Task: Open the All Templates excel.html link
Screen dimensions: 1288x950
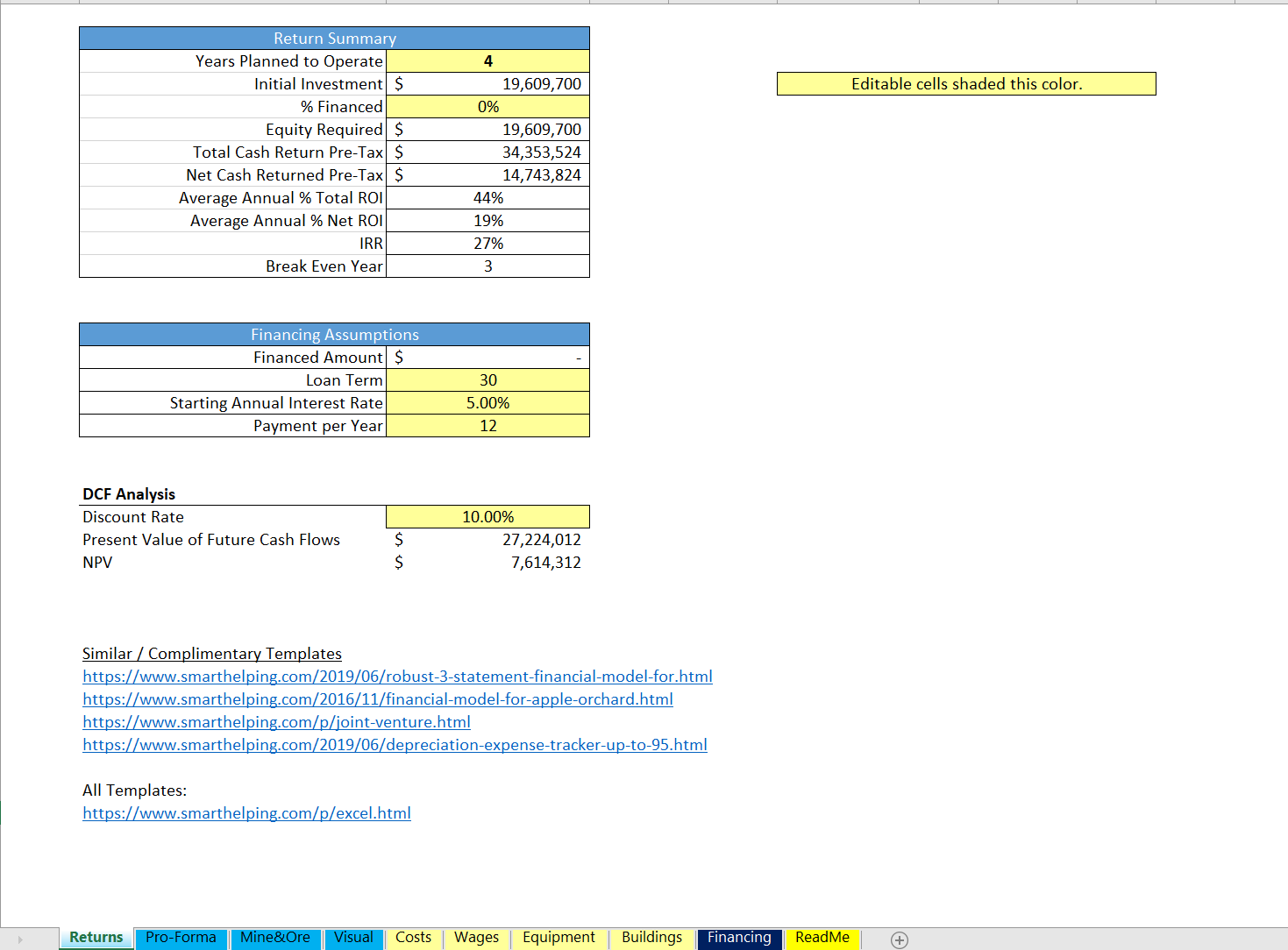Action: coord(246,812)
